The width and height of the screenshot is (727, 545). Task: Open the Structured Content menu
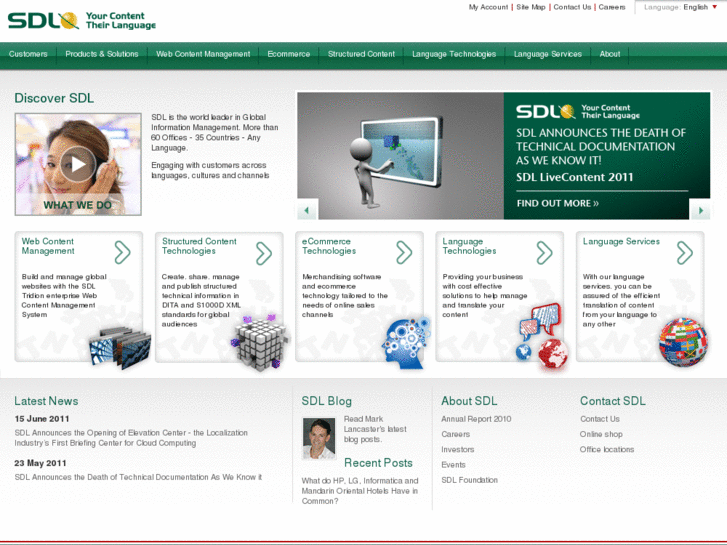[x=361, y=54]
